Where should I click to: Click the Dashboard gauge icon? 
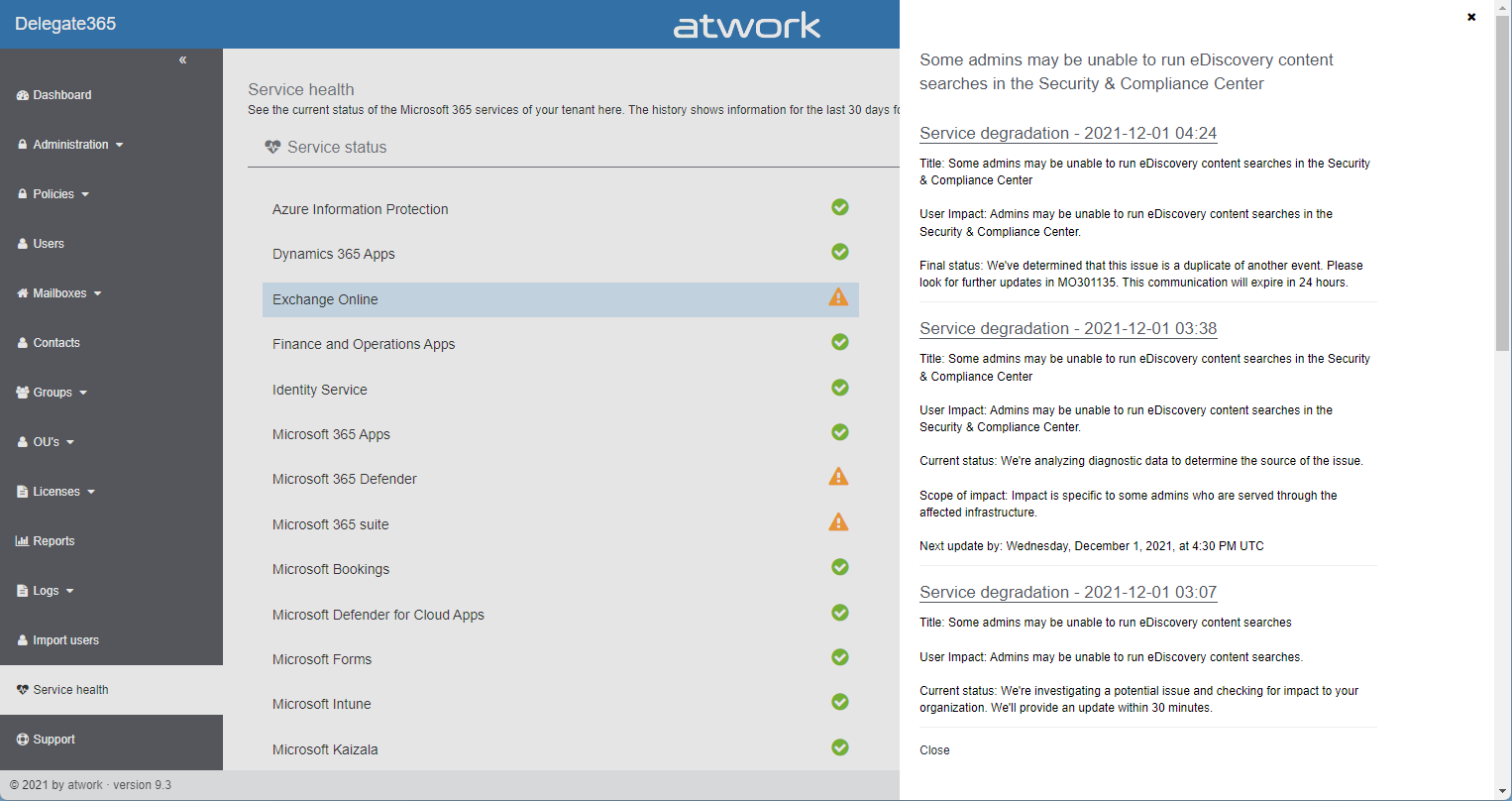click(x=23, y=95)
